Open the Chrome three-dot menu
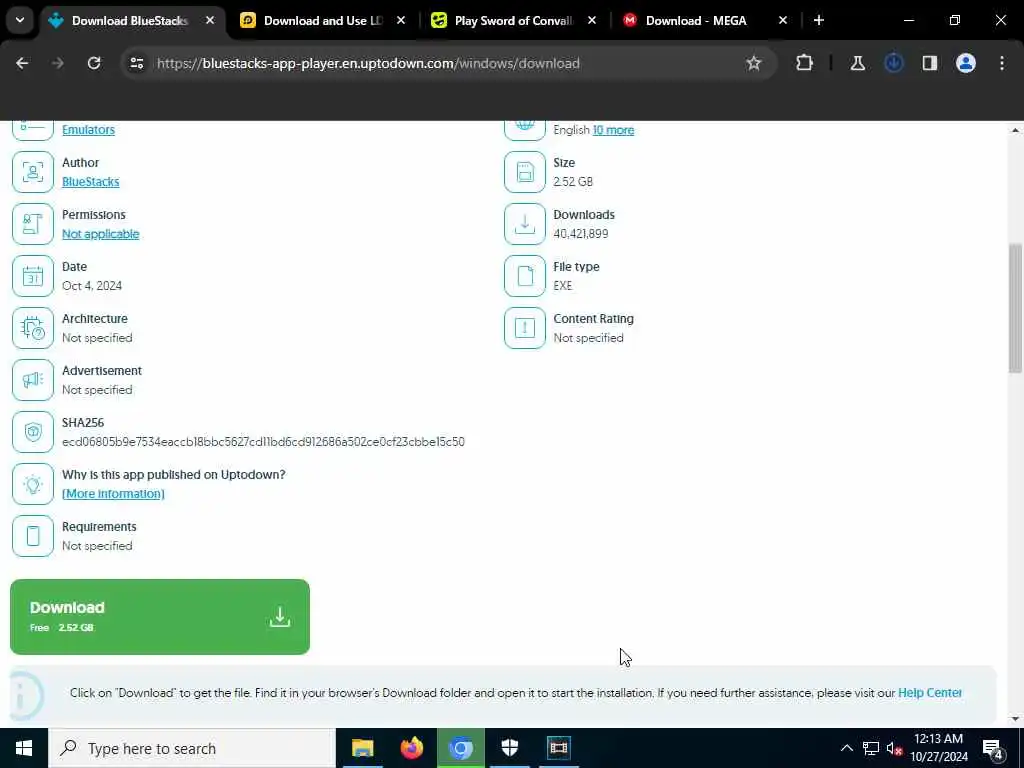Viewport: 1024px width, 768px height. coord(1002,63)
